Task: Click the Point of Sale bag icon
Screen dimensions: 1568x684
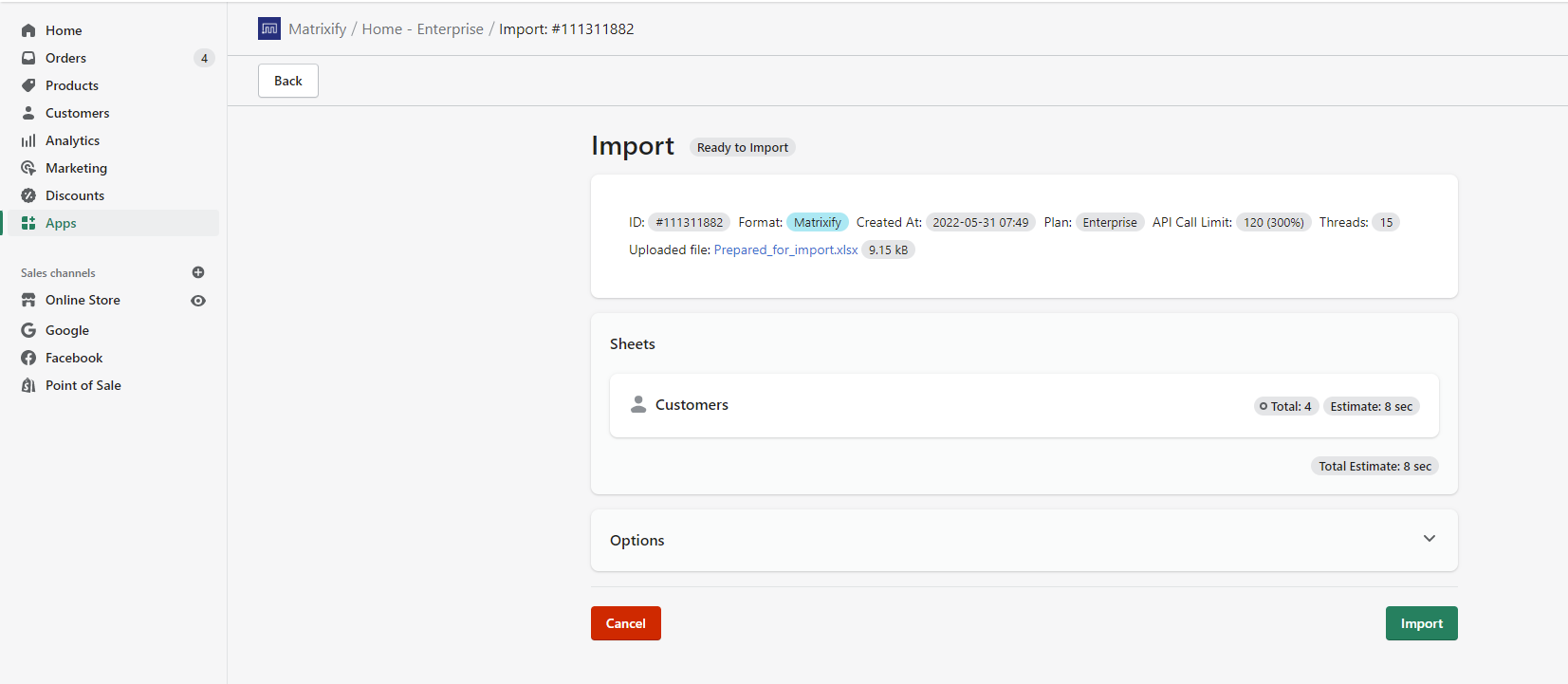Action: pos(28,385)
